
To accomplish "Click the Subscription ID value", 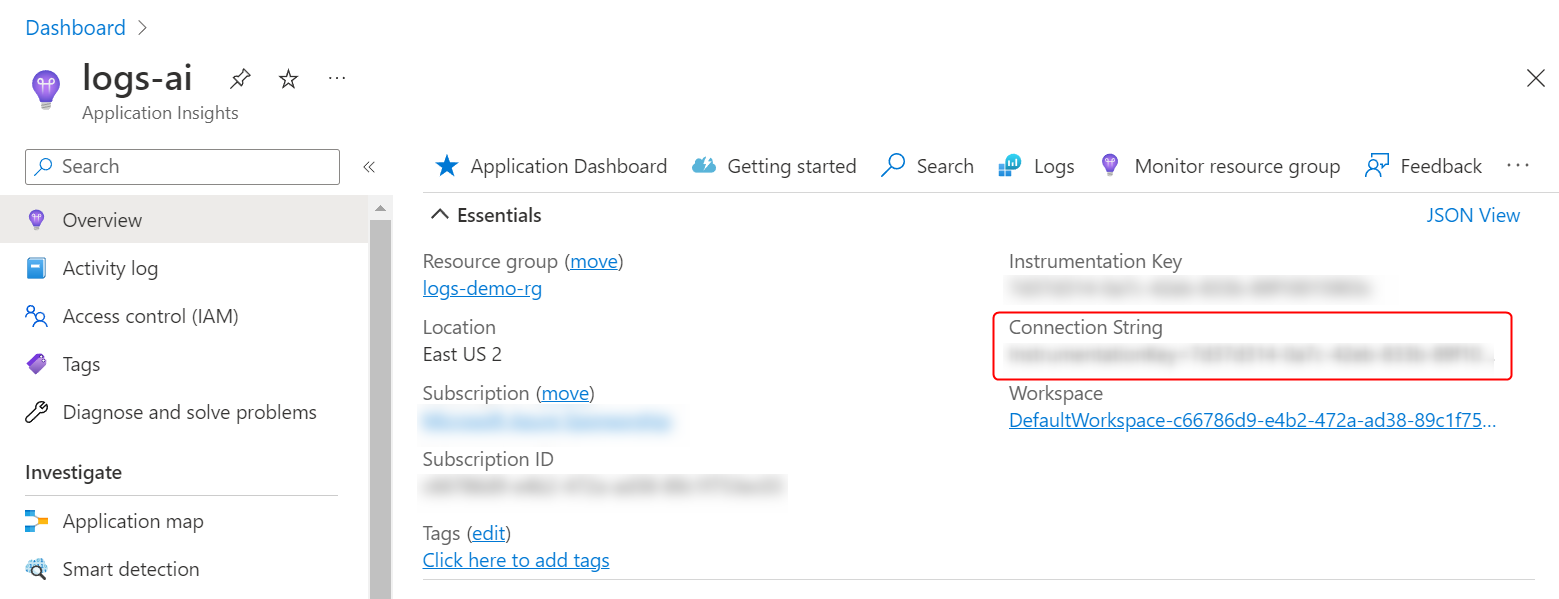I will pos(603,487).
